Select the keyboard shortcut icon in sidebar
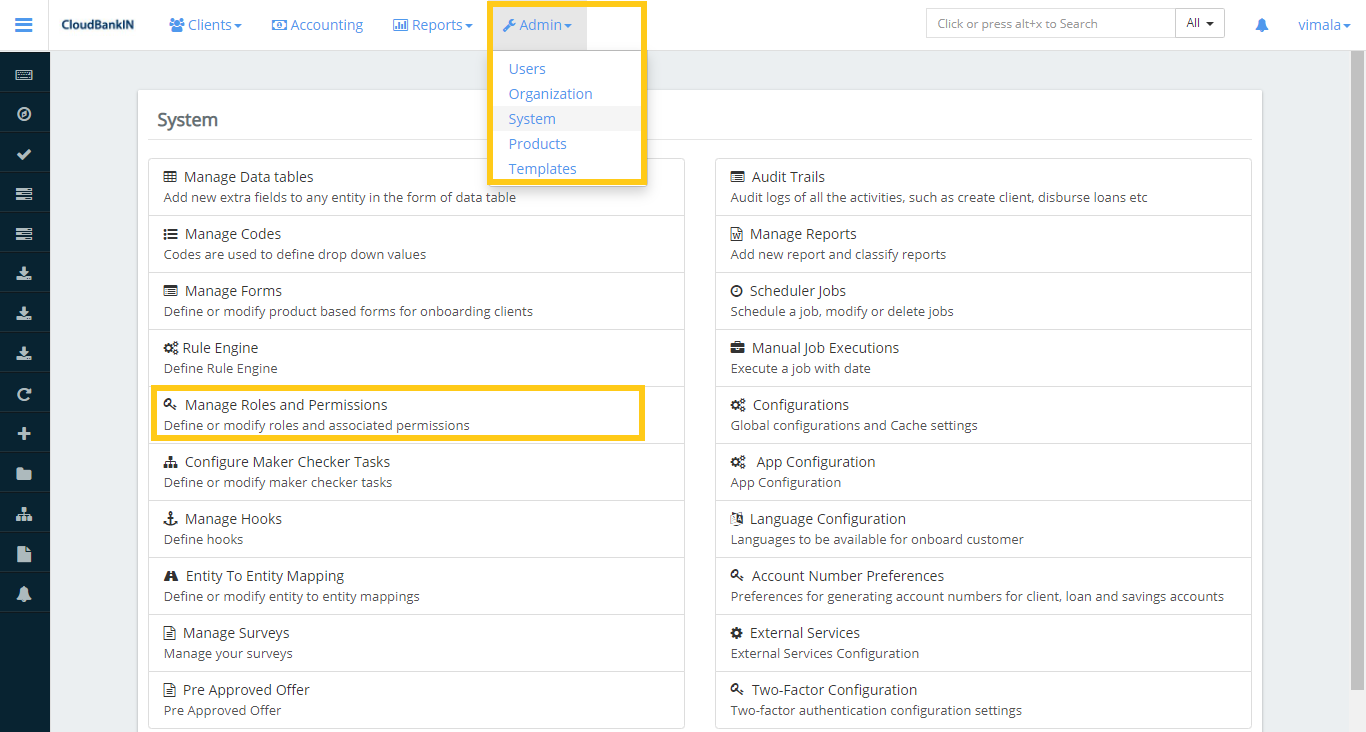 pyautogui.click(x=24, y=72)
